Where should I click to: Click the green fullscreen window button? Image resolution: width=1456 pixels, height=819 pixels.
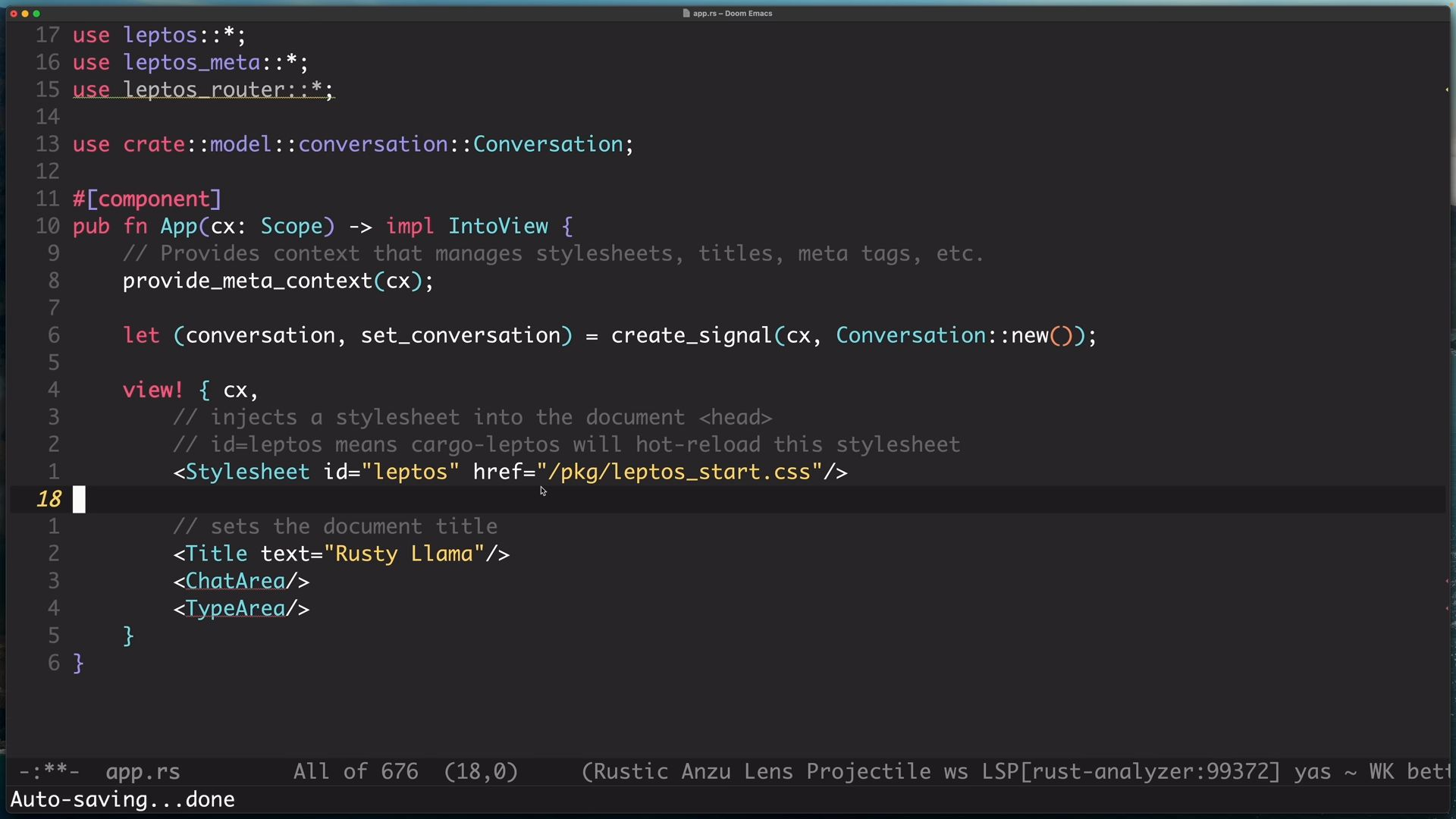click(36, 14)
